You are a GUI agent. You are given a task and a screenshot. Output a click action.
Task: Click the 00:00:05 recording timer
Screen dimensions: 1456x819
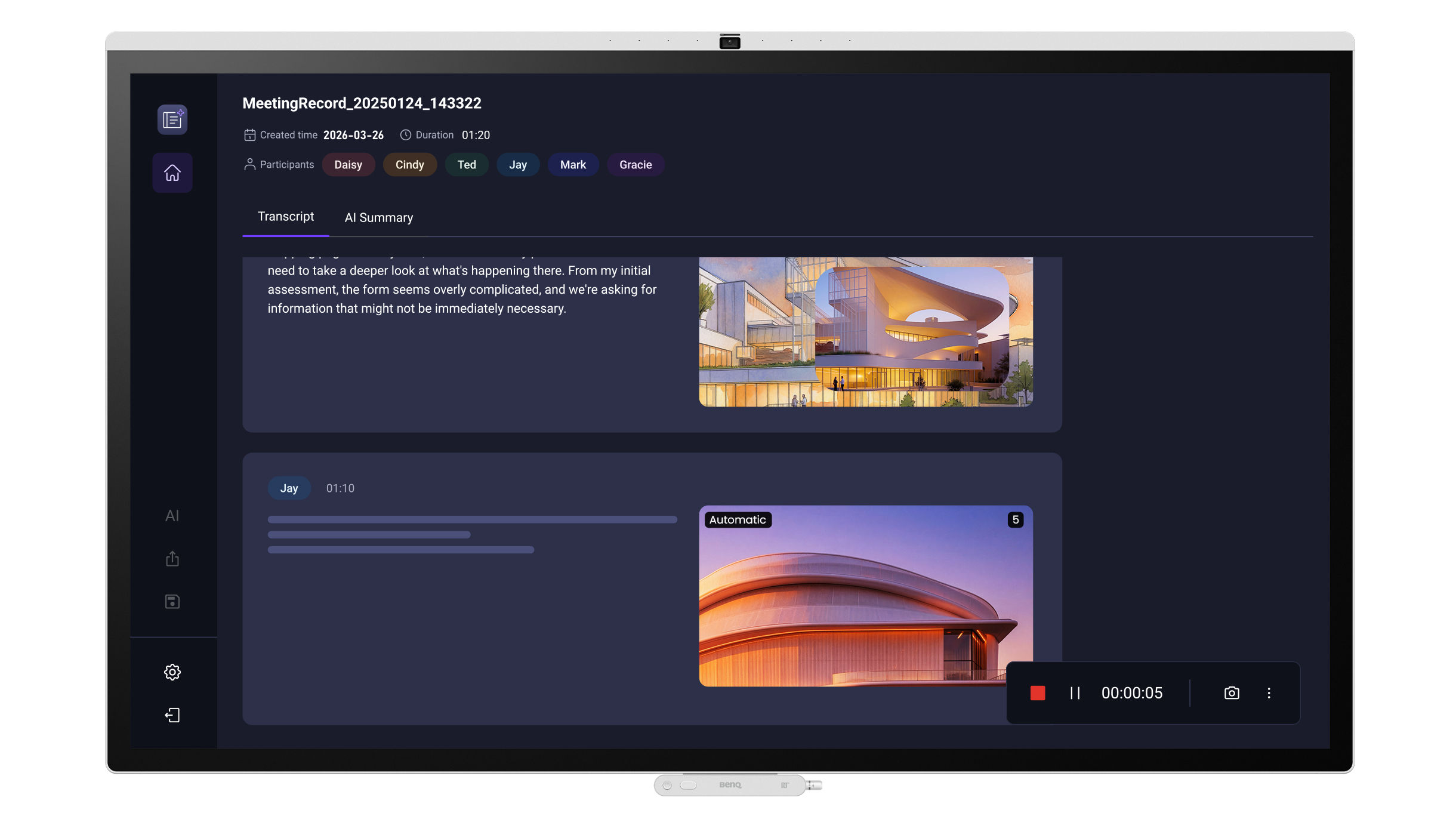pos(1131,692)
